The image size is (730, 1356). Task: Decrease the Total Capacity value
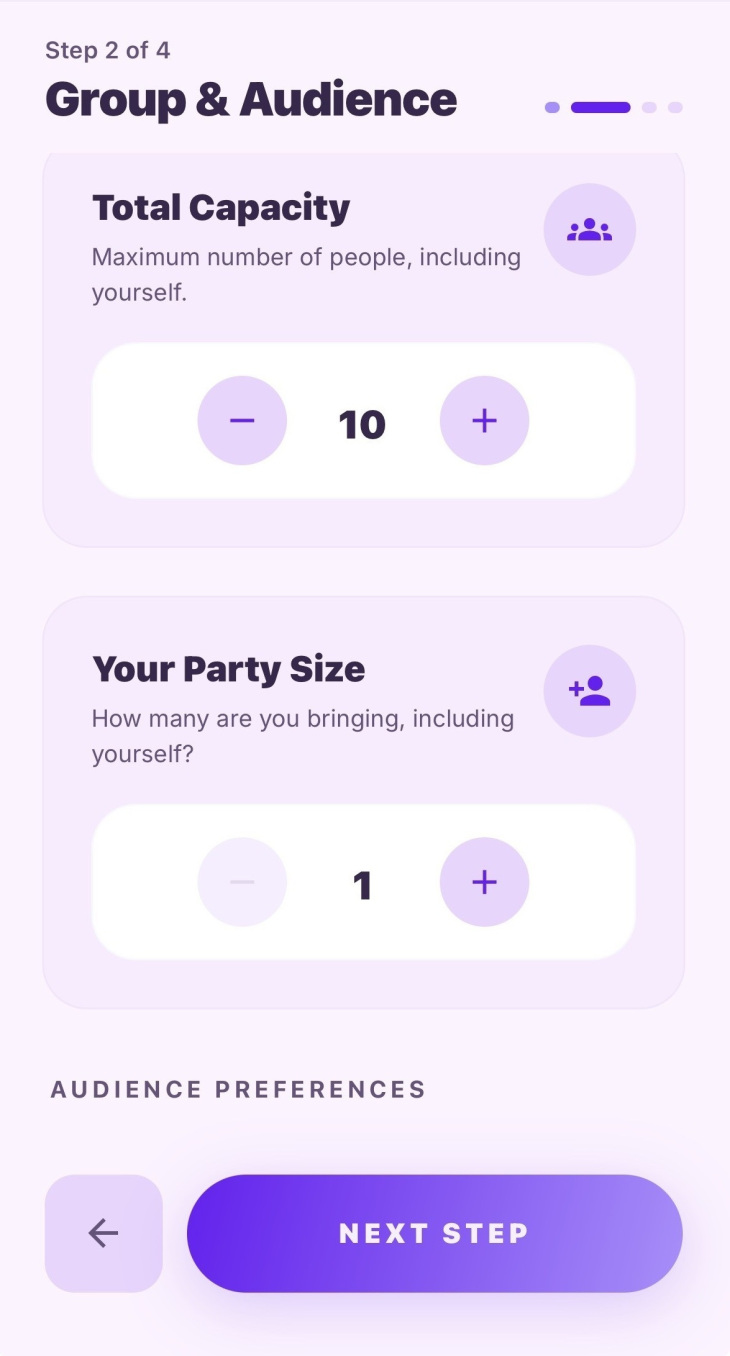click(242, 421)
